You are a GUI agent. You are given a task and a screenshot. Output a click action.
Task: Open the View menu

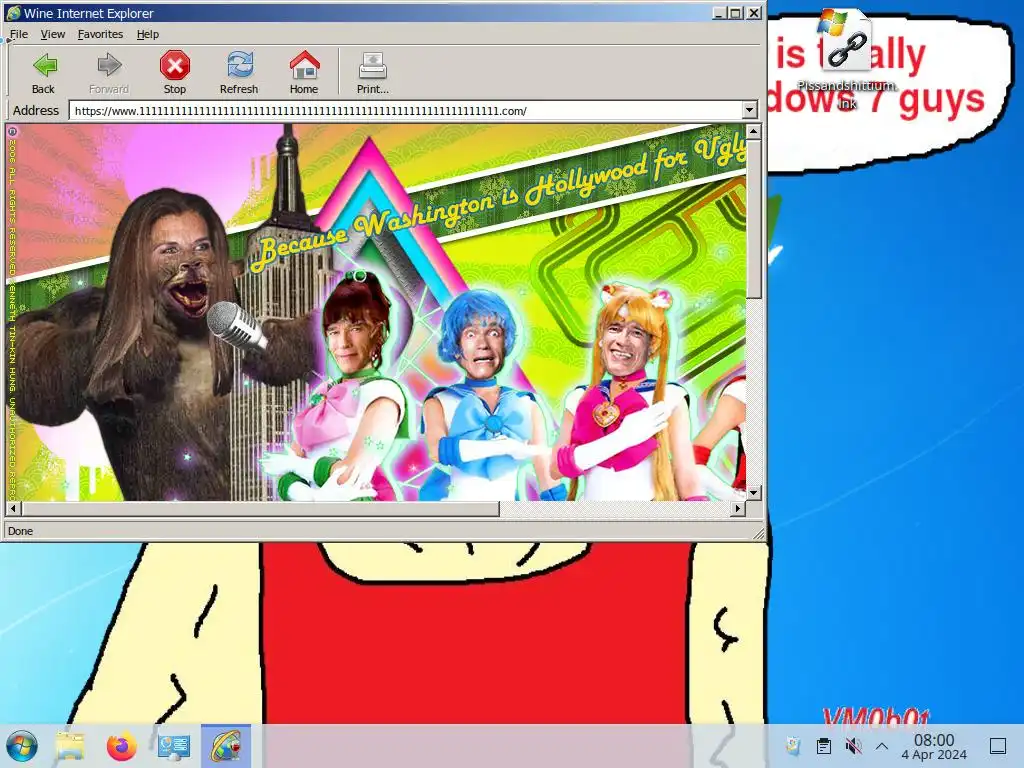click(52, 34)
